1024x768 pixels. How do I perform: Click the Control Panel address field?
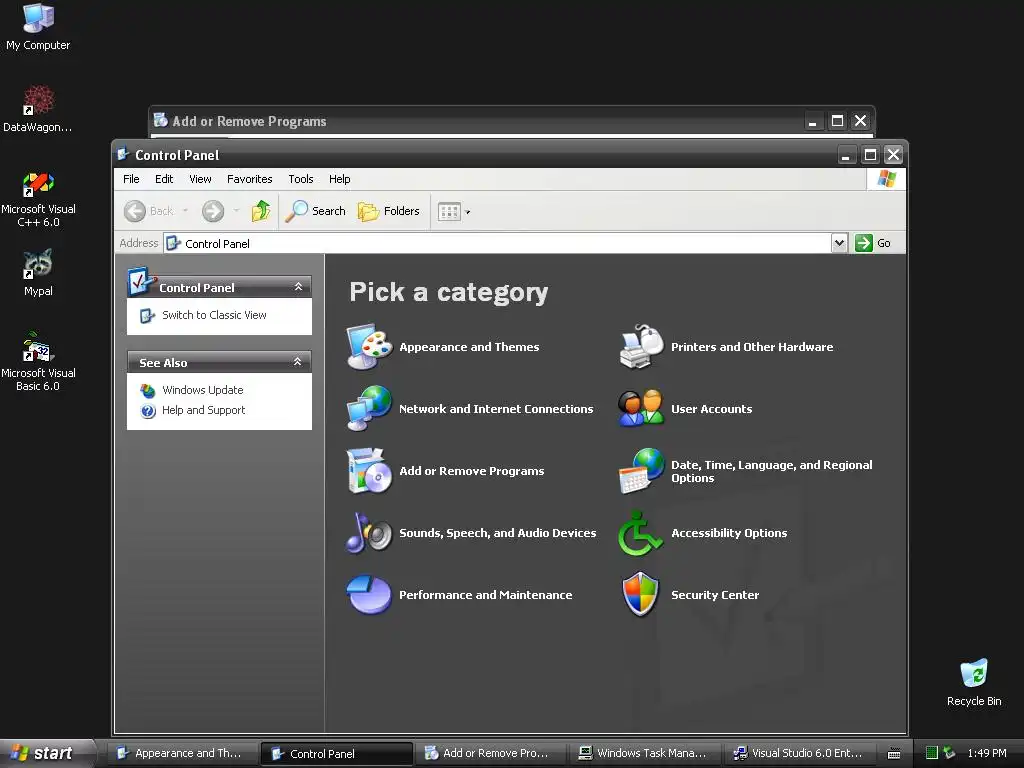click(x=497, y=243)
